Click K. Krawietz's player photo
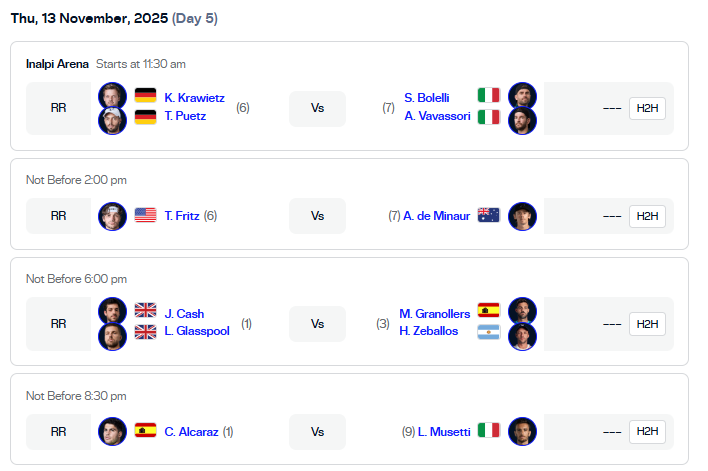 113,97
